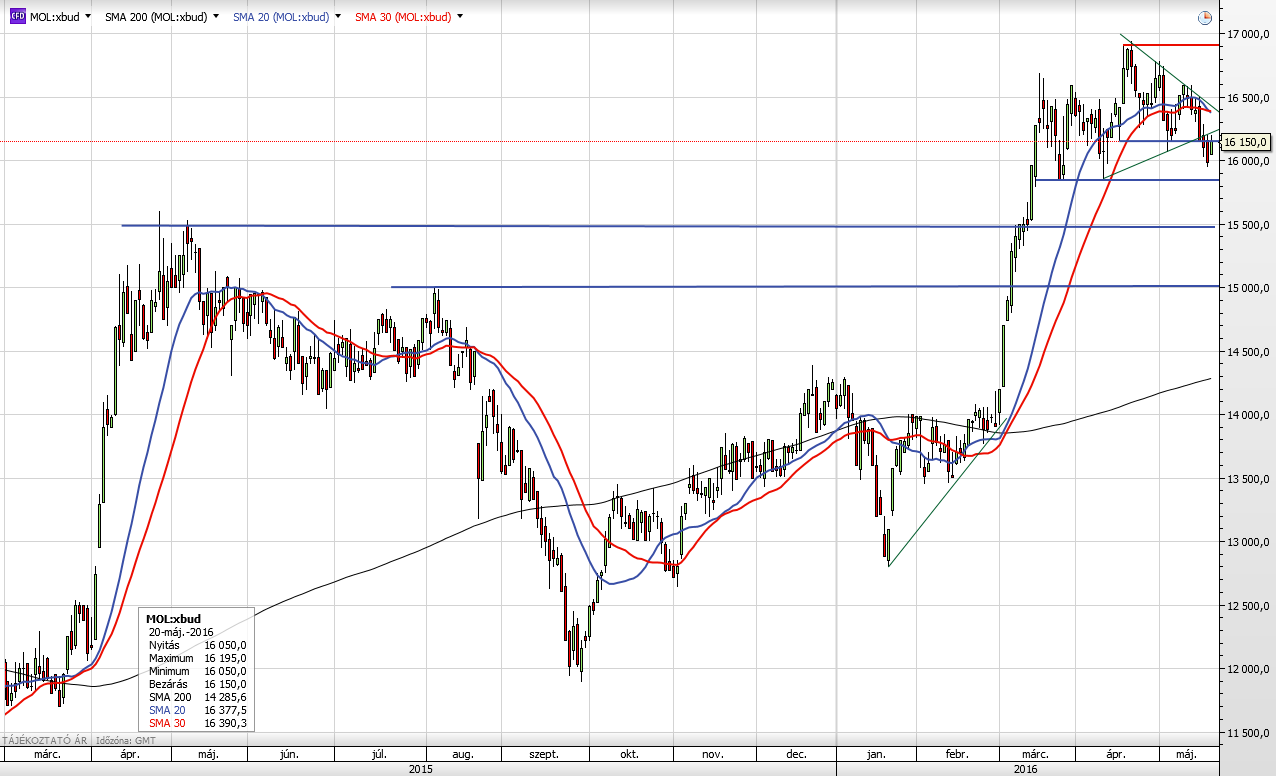Screen dimensions: 1276x776
Task: Click the 14 000,0 price axis label
Action: (1249, 415)
